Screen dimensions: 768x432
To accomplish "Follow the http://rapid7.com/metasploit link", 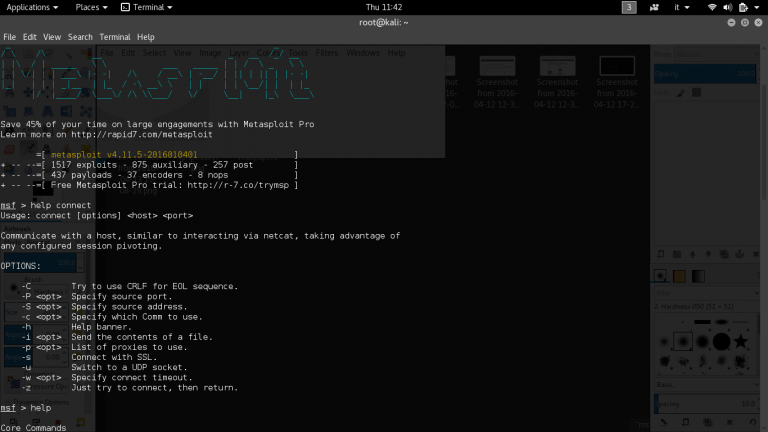I will (142, 135).
